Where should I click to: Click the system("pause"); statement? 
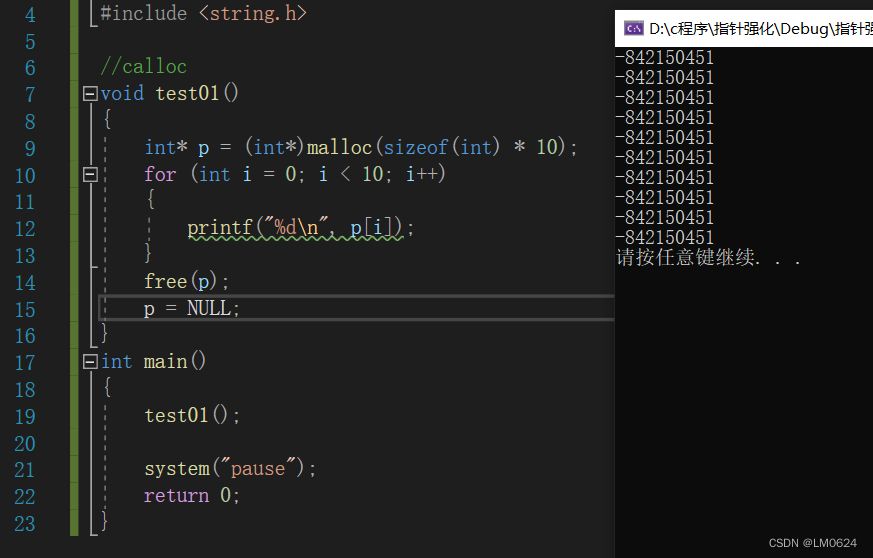(x=230, y=468)
